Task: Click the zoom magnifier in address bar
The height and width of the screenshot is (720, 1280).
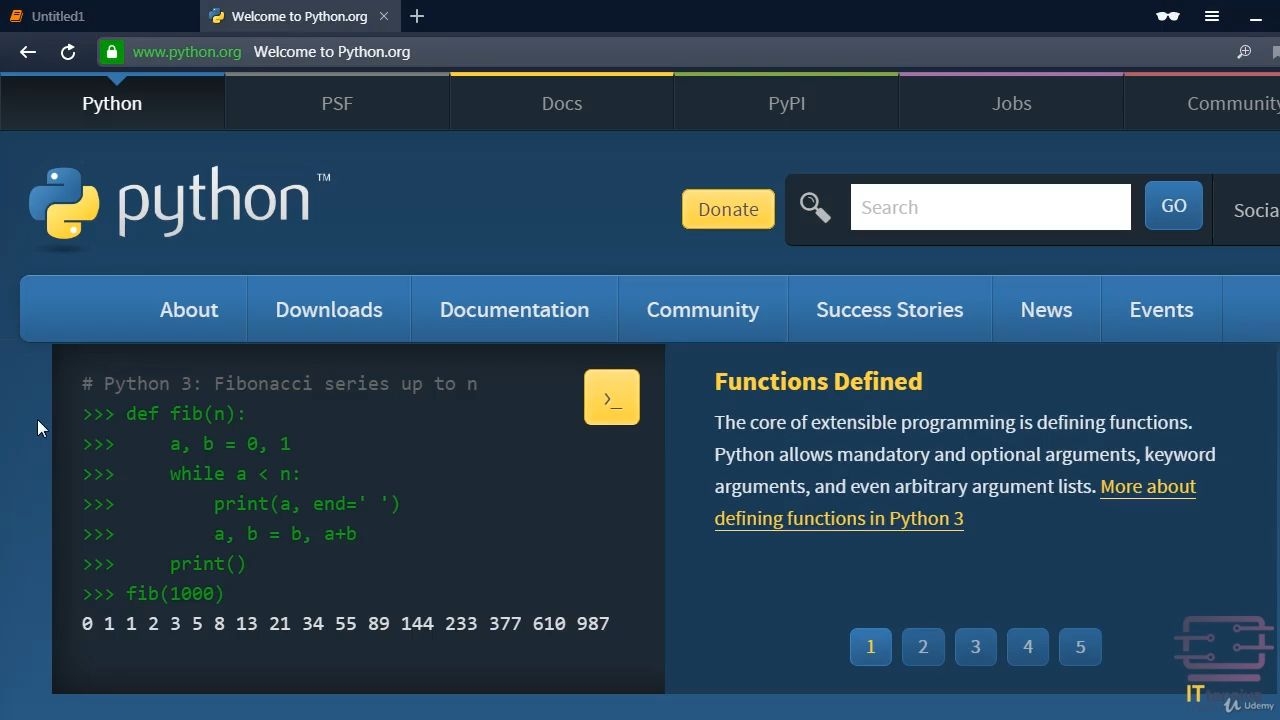Action: coord(1244,52)
